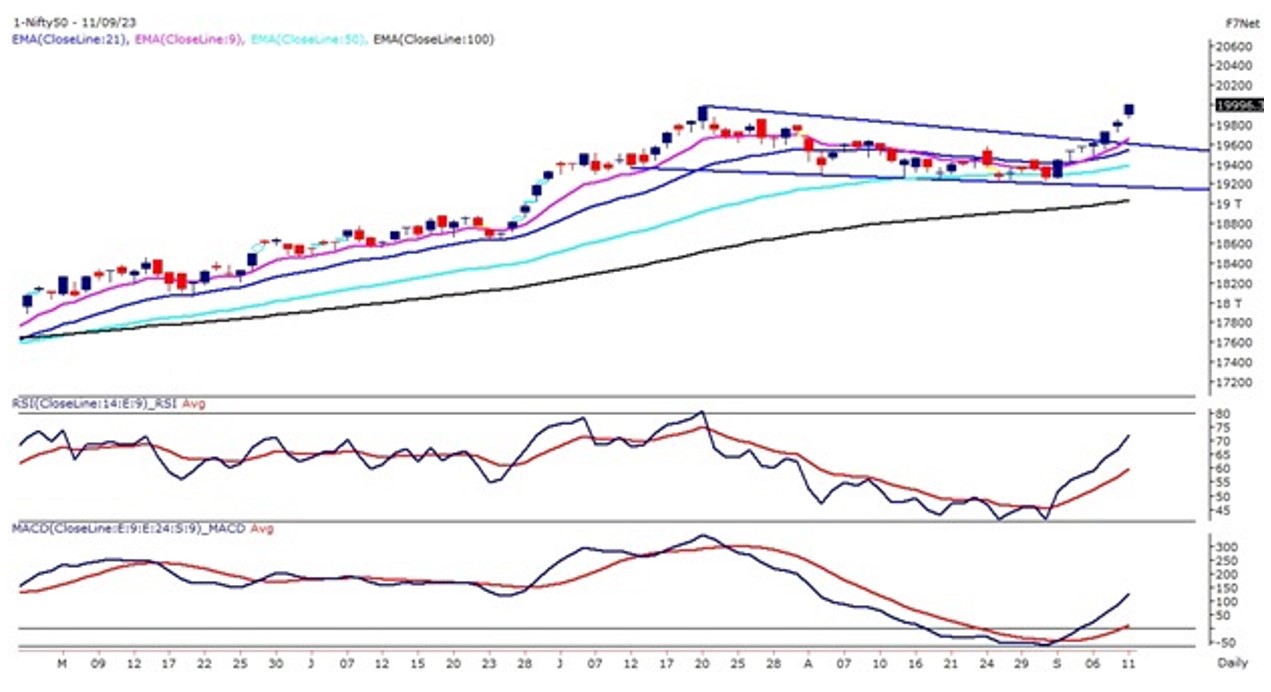Click the '11' final date label on axis

[1129, 662]
